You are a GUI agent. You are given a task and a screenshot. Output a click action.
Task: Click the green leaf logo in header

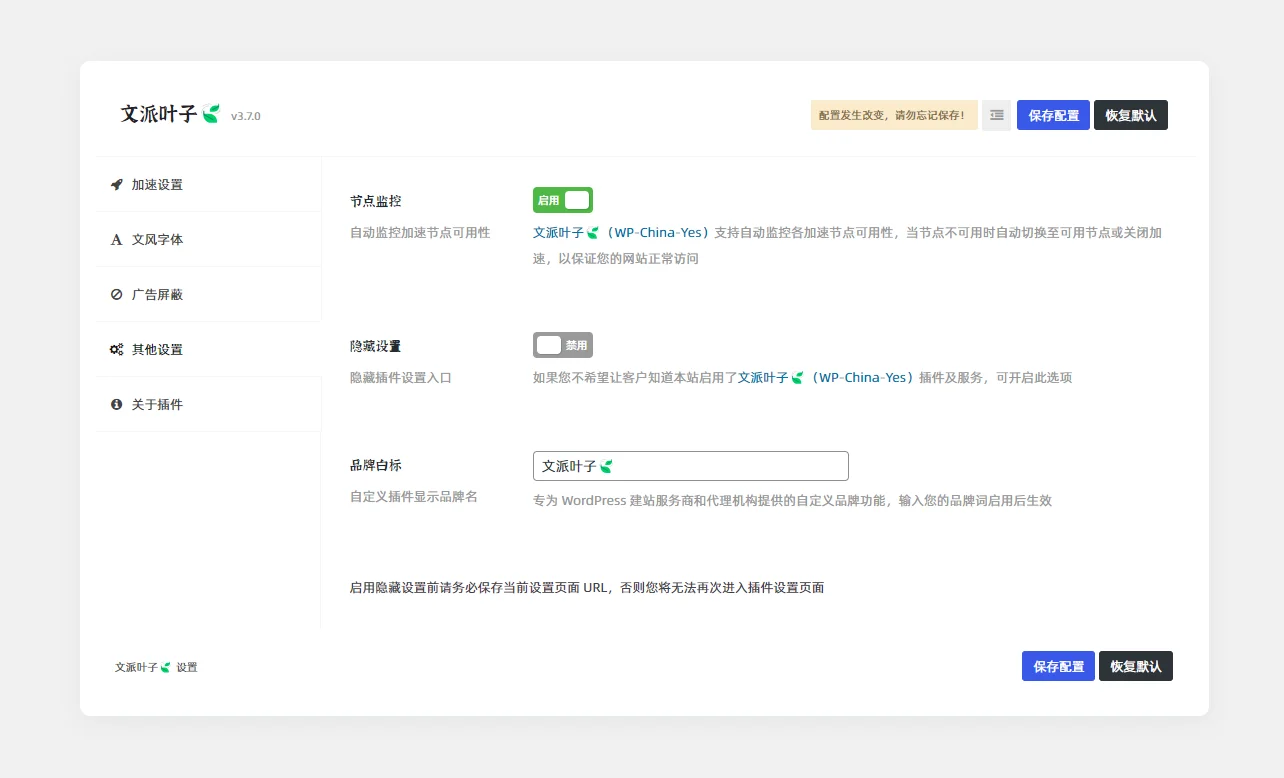click(x=211, y=114)
